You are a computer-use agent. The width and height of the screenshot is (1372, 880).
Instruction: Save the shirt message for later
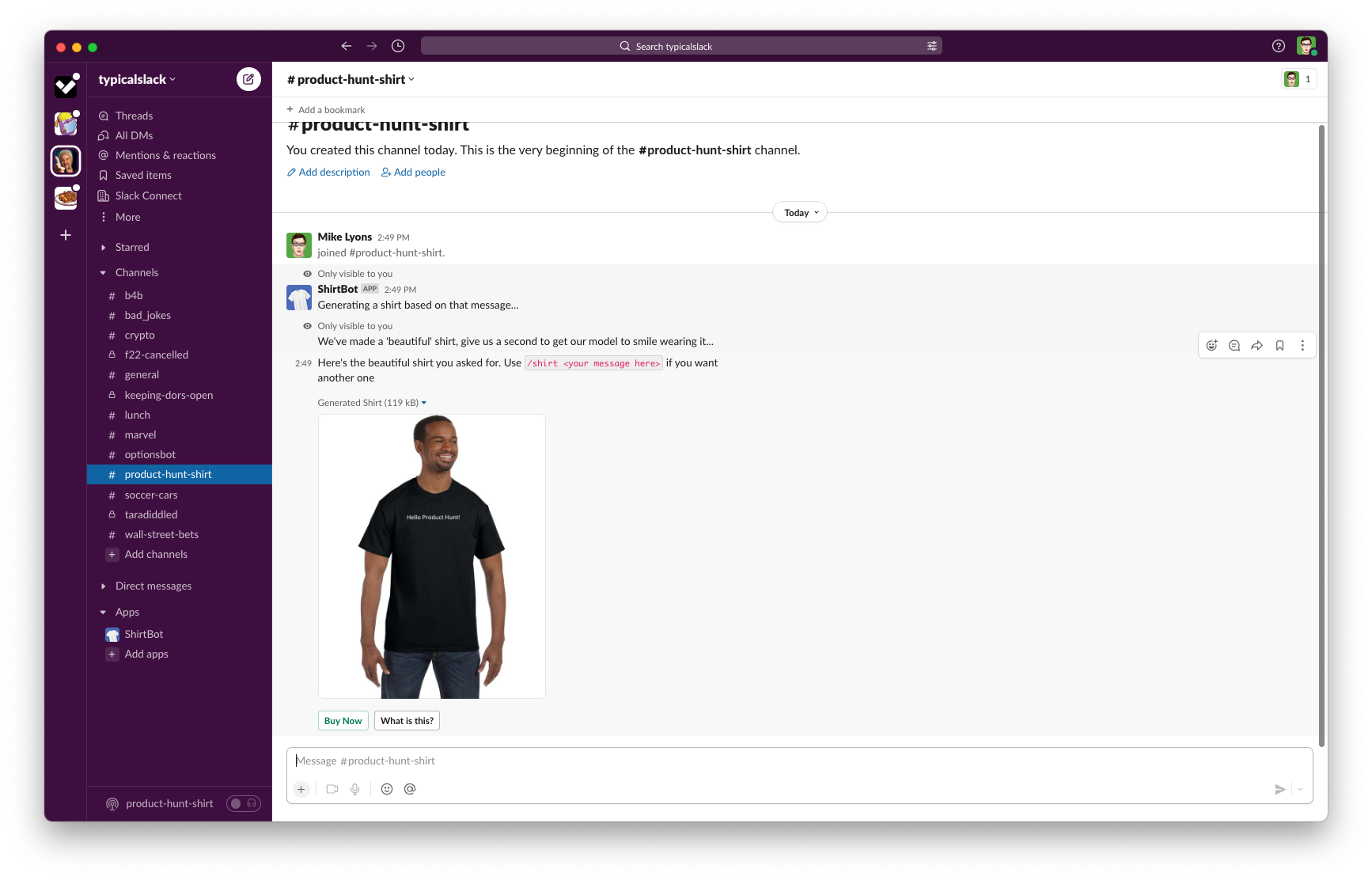coord(1279,345)
